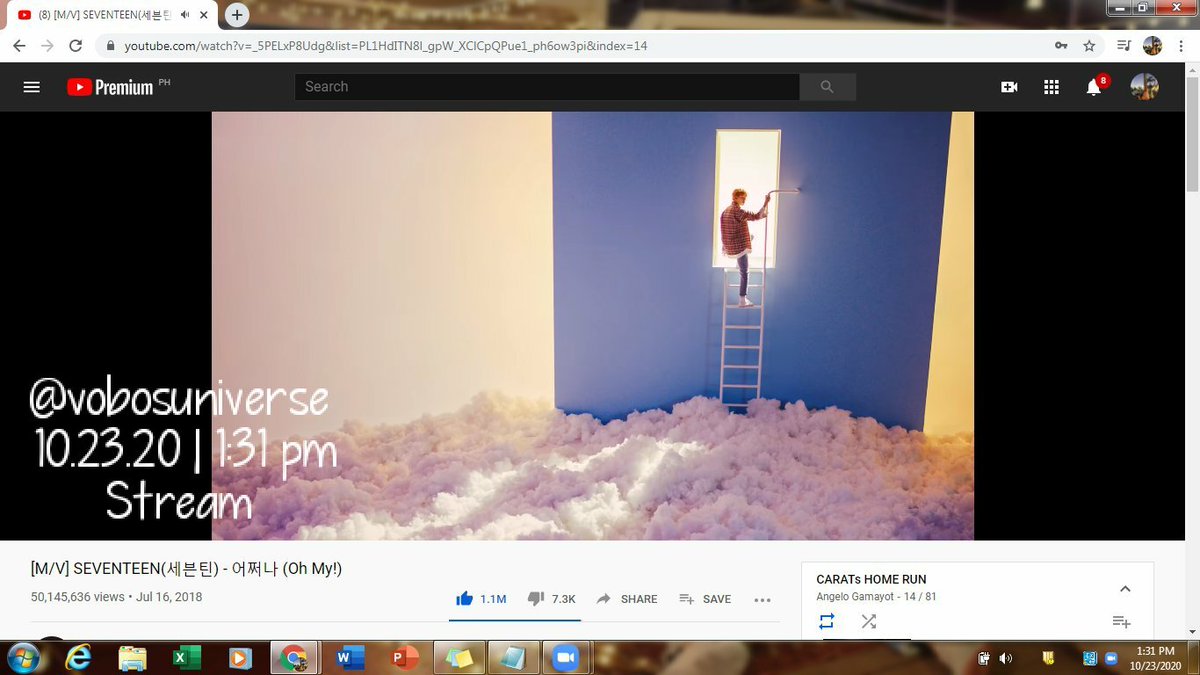
Task: Open more actions three-dot menu
Action: point(762,600)
